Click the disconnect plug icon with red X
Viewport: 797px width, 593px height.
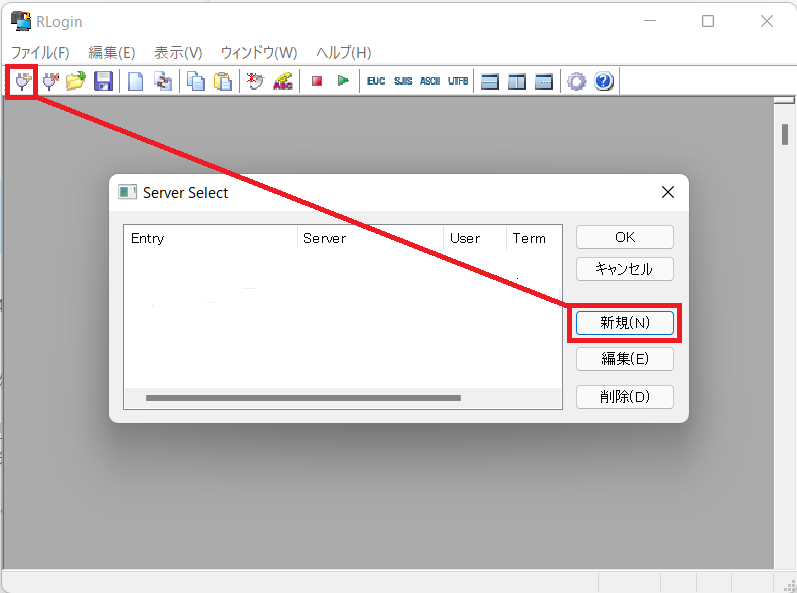(x=50, y=81)
